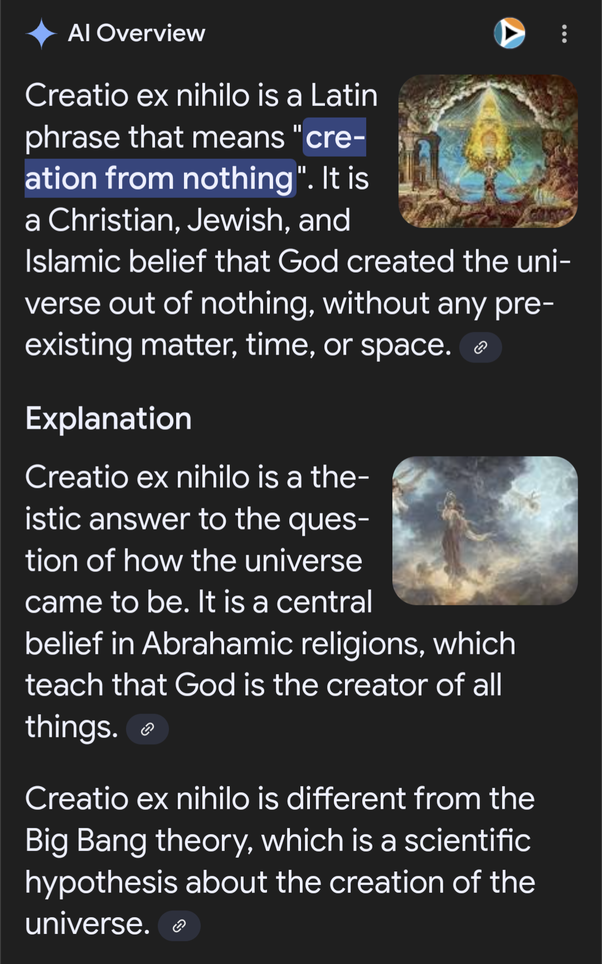Click the AI Overview sparkle icon
The image size is (602, 964).
coord(40,34)
